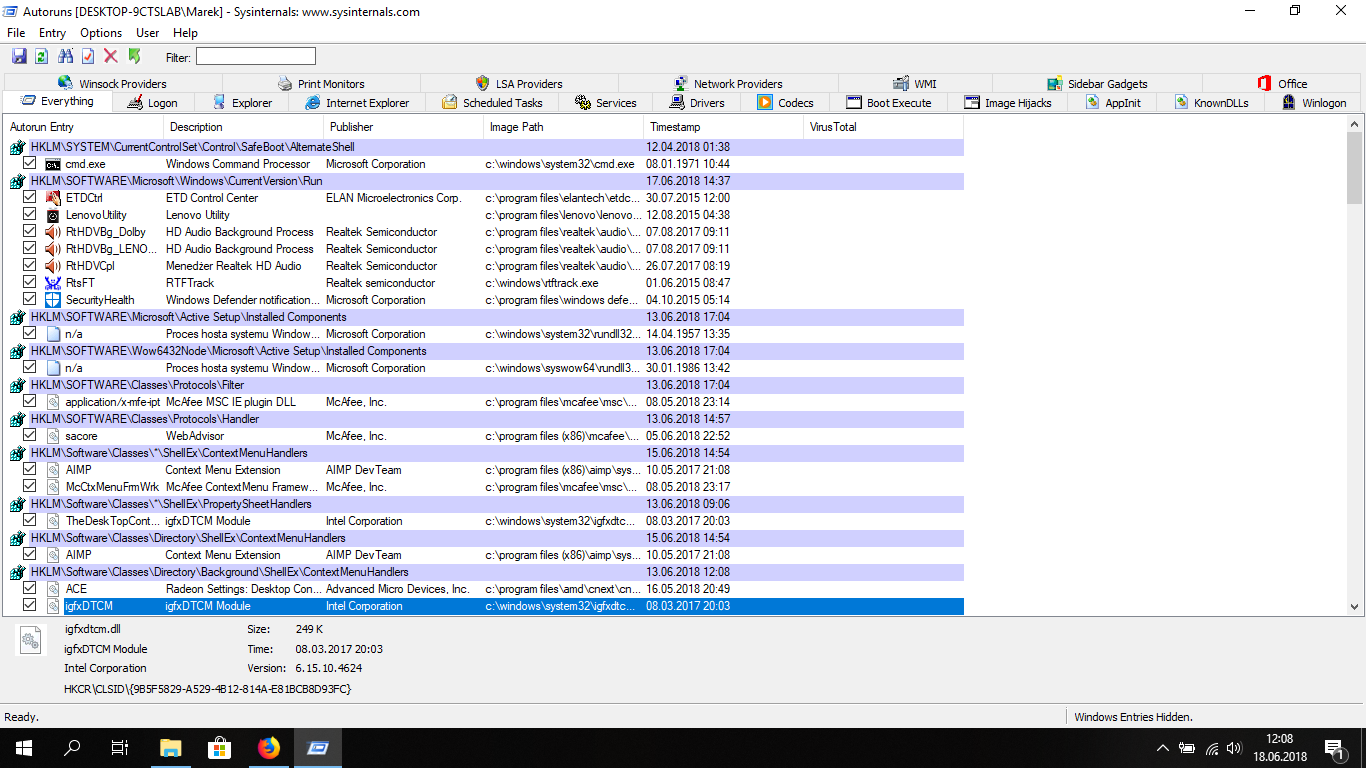Sort by Timestamp column header
This screenshot has width=1366, height=768.
click(724, 127)
